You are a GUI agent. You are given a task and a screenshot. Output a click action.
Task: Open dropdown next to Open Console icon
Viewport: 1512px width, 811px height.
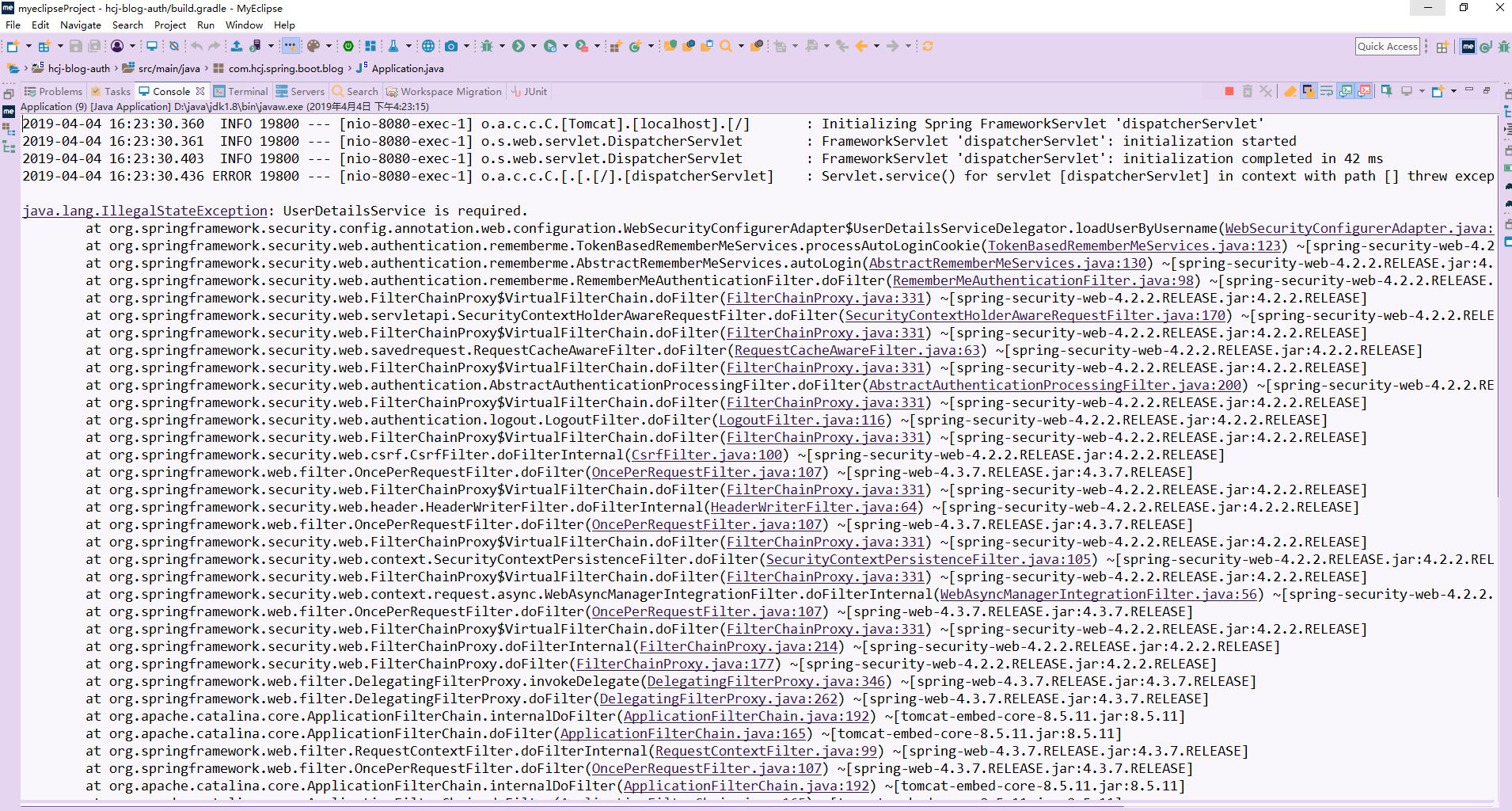click(1453, 91)
